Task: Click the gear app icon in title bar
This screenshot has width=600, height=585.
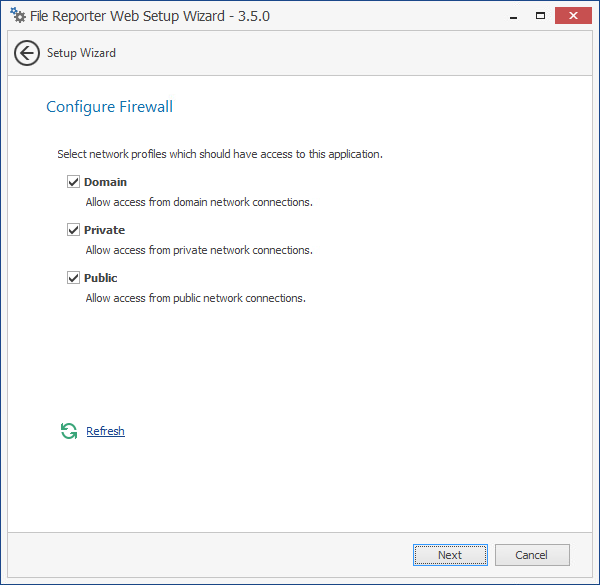Action: click(x=17, y=16)
